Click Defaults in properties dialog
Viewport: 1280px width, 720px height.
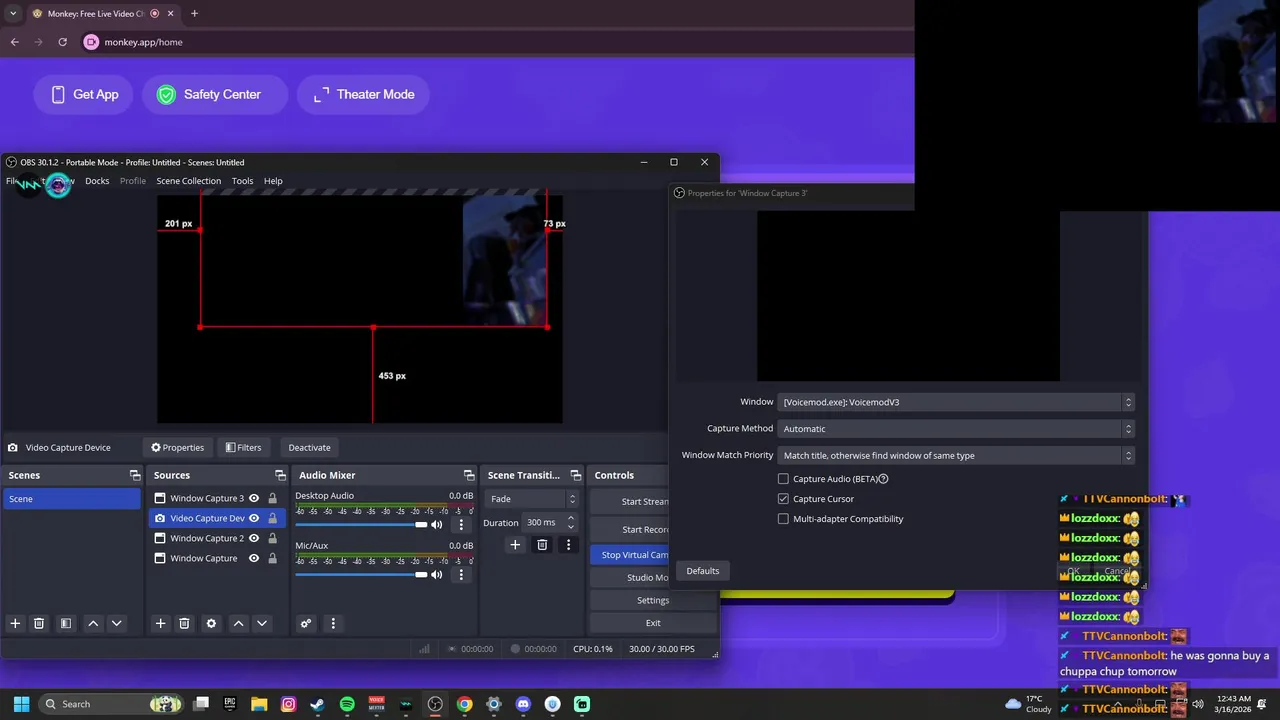(x=703, y=570)
